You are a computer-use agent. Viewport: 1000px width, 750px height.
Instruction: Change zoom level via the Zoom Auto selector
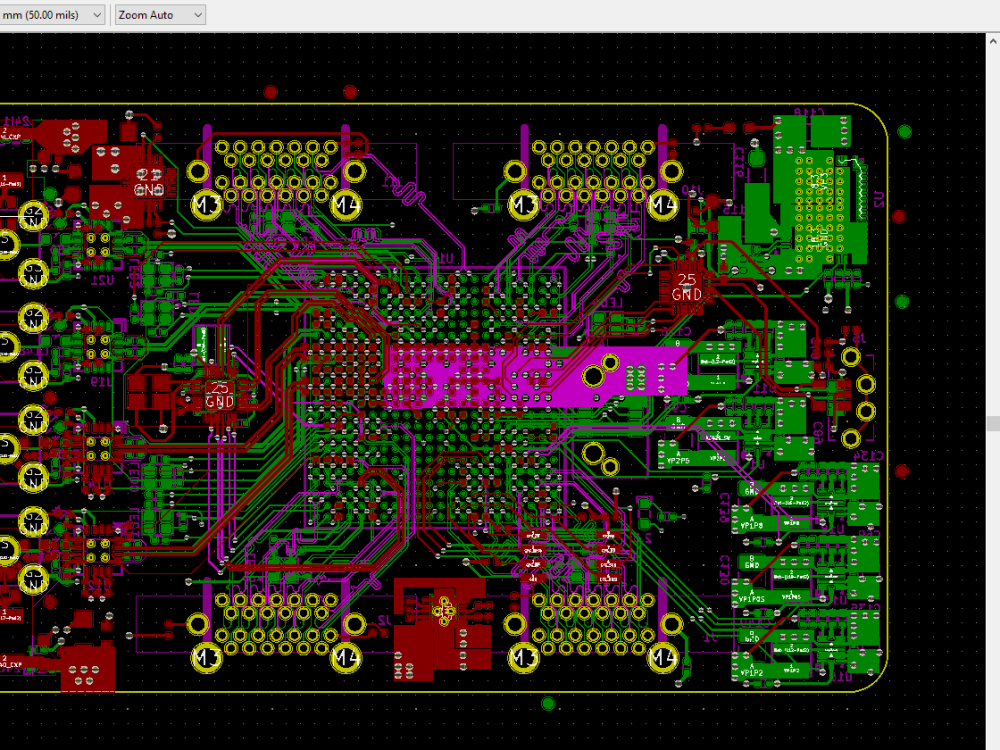tap(158, 15)
